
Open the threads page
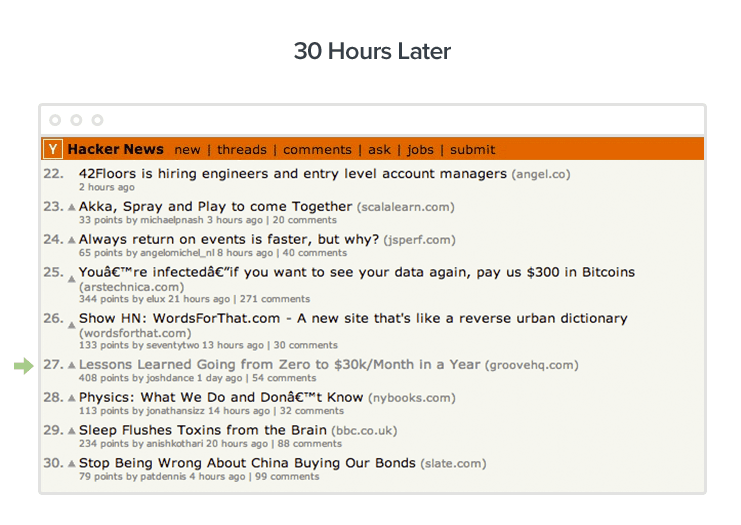click(241, 150)
